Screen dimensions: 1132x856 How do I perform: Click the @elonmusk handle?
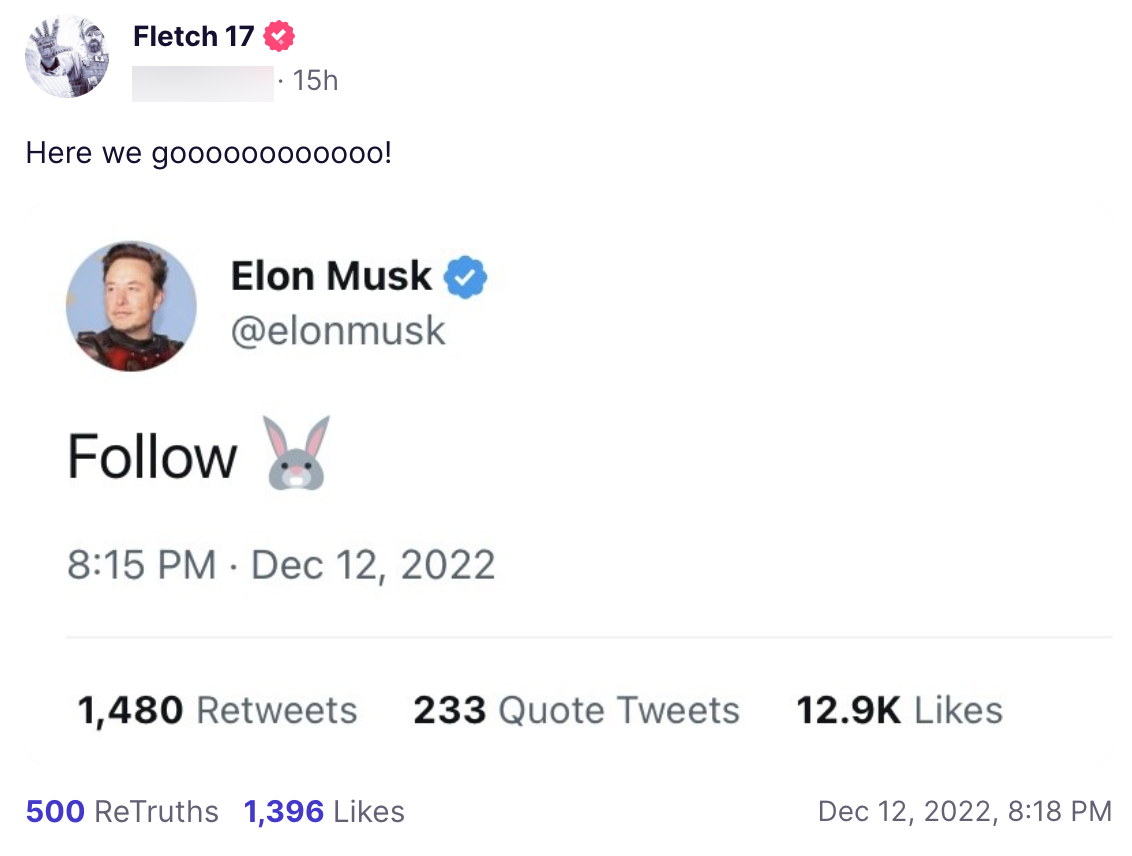coord(338,331)
